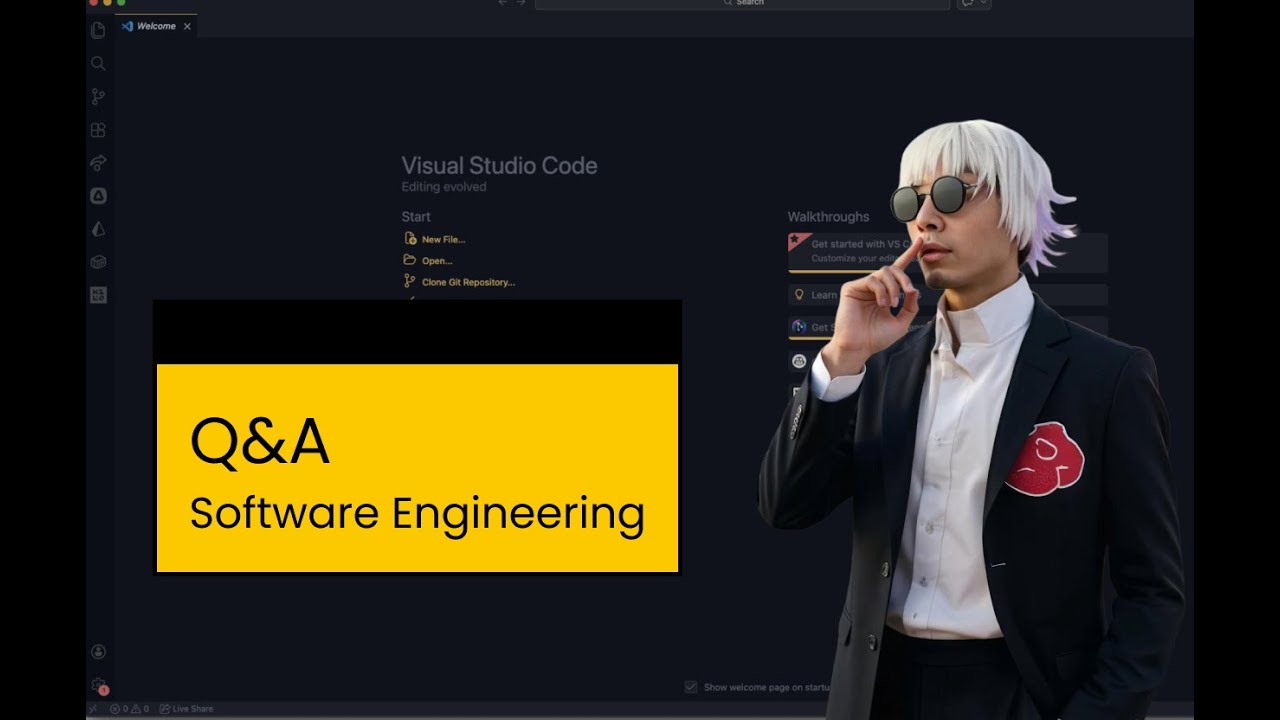Viewport: 1280px width, 720px height.
Task: Click the remote window icon in status bar
Action: [x=93, y=709]
